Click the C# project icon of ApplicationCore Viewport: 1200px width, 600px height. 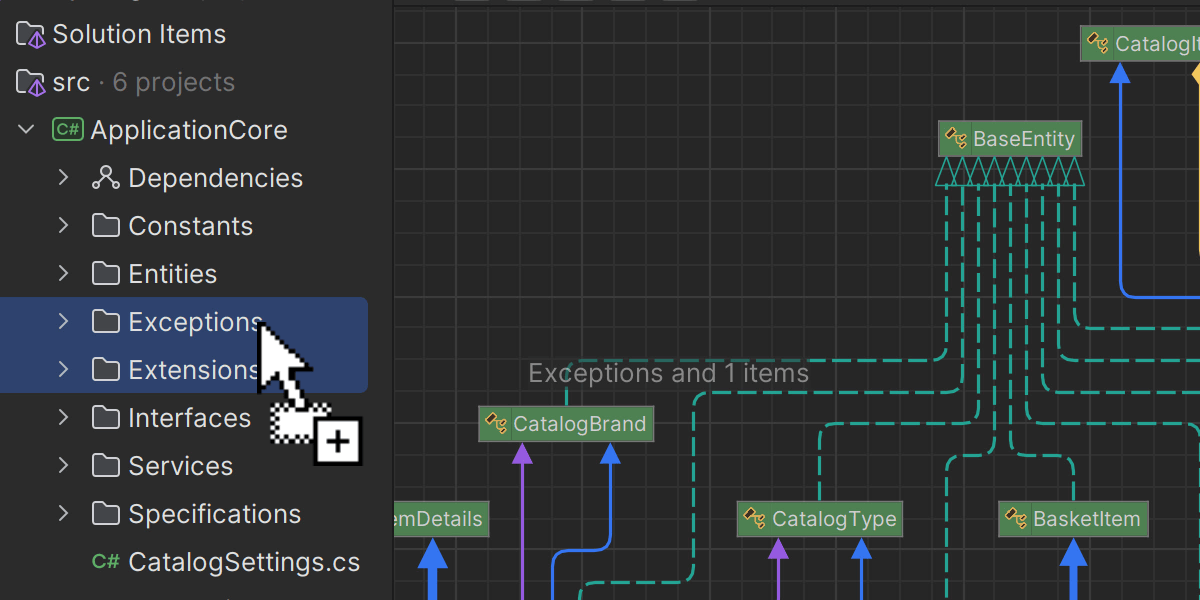[68, 130]
